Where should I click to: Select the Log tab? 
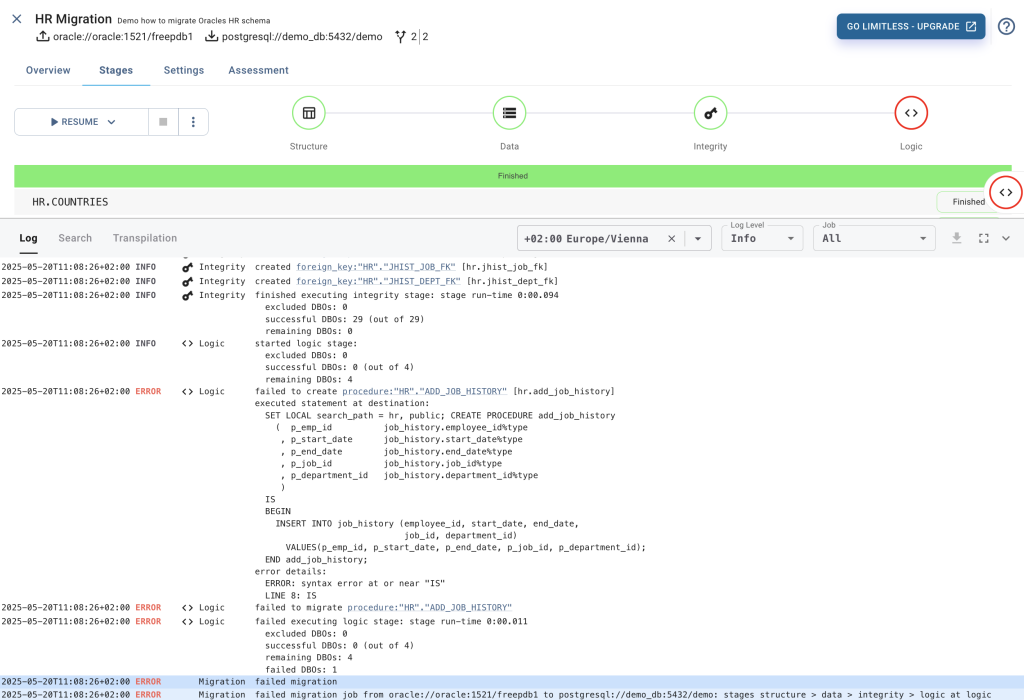click(28, 238)
